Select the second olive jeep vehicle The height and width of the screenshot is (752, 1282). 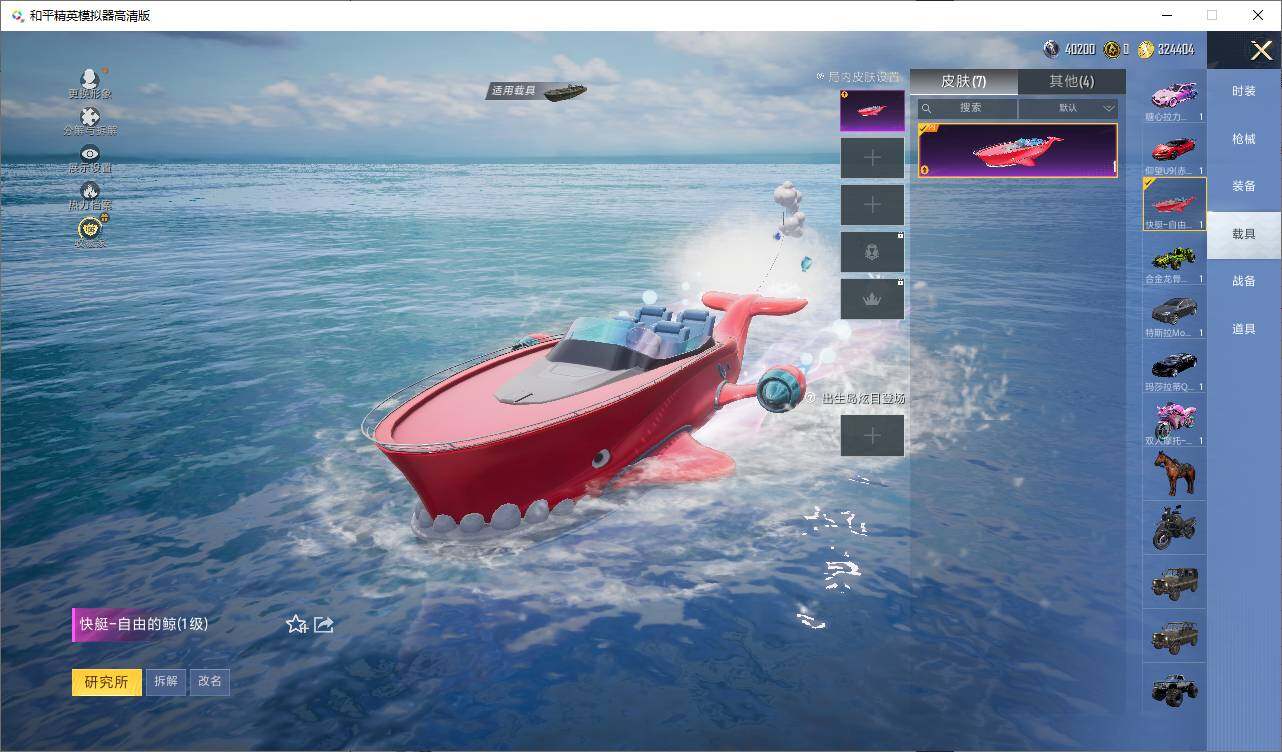click(1174, 636)
